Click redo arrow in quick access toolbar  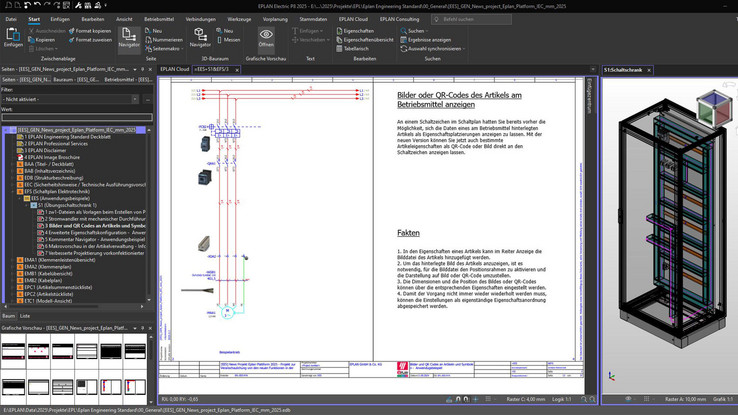pyautogui.click(x=47, y=5)
